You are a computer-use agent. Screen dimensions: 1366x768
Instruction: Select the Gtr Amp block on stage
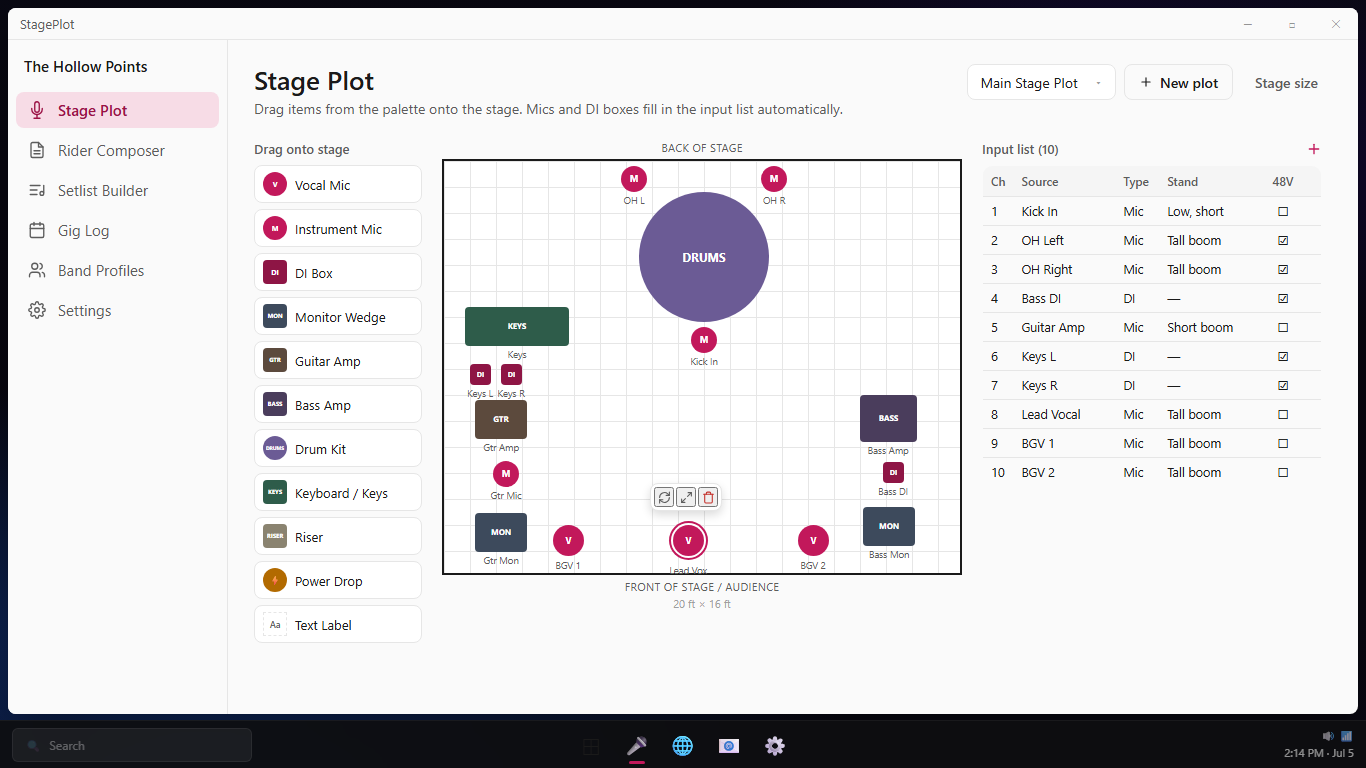coord(501,420)
